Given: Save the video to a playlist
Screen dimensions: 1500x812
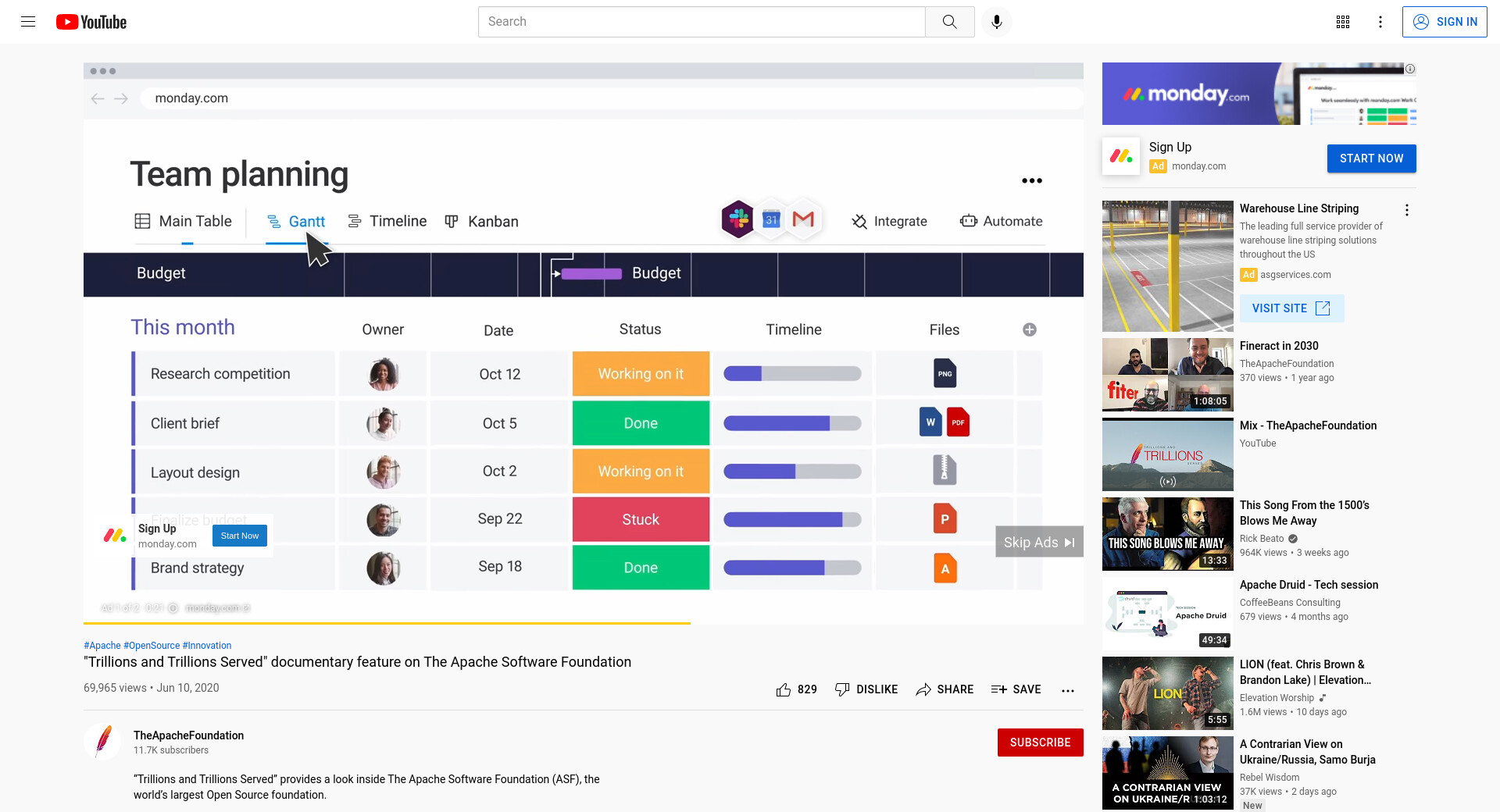Looking at the screenshot, I should click(x=1016, y=689).
